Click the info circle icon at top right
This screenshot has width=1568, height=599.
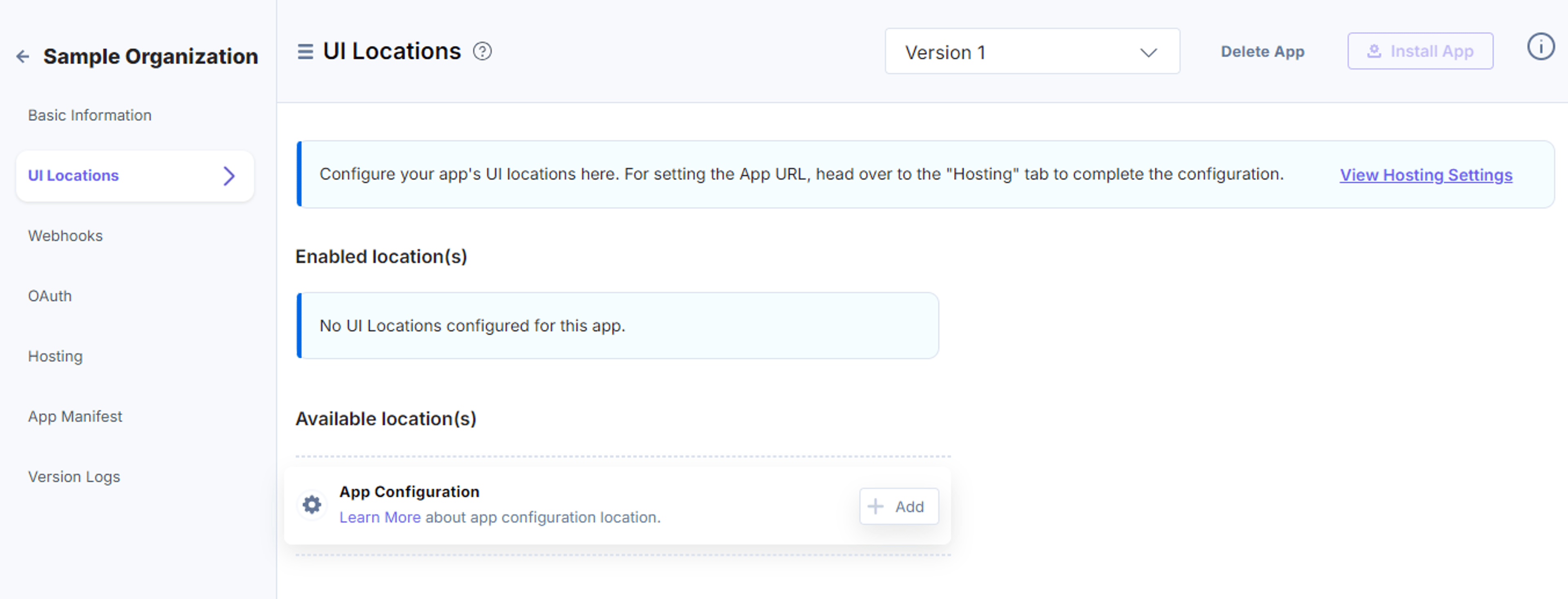(x=1541, y=47)
